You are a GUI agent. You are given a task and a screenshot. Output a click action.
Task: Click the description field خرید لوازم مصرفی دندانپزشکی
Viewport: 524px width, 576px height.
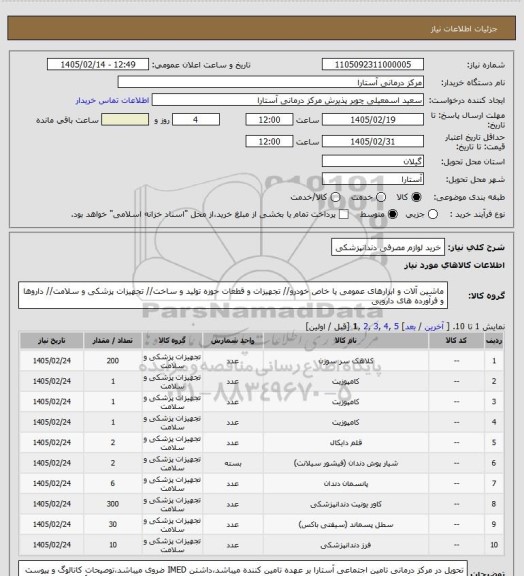(388, 248)
